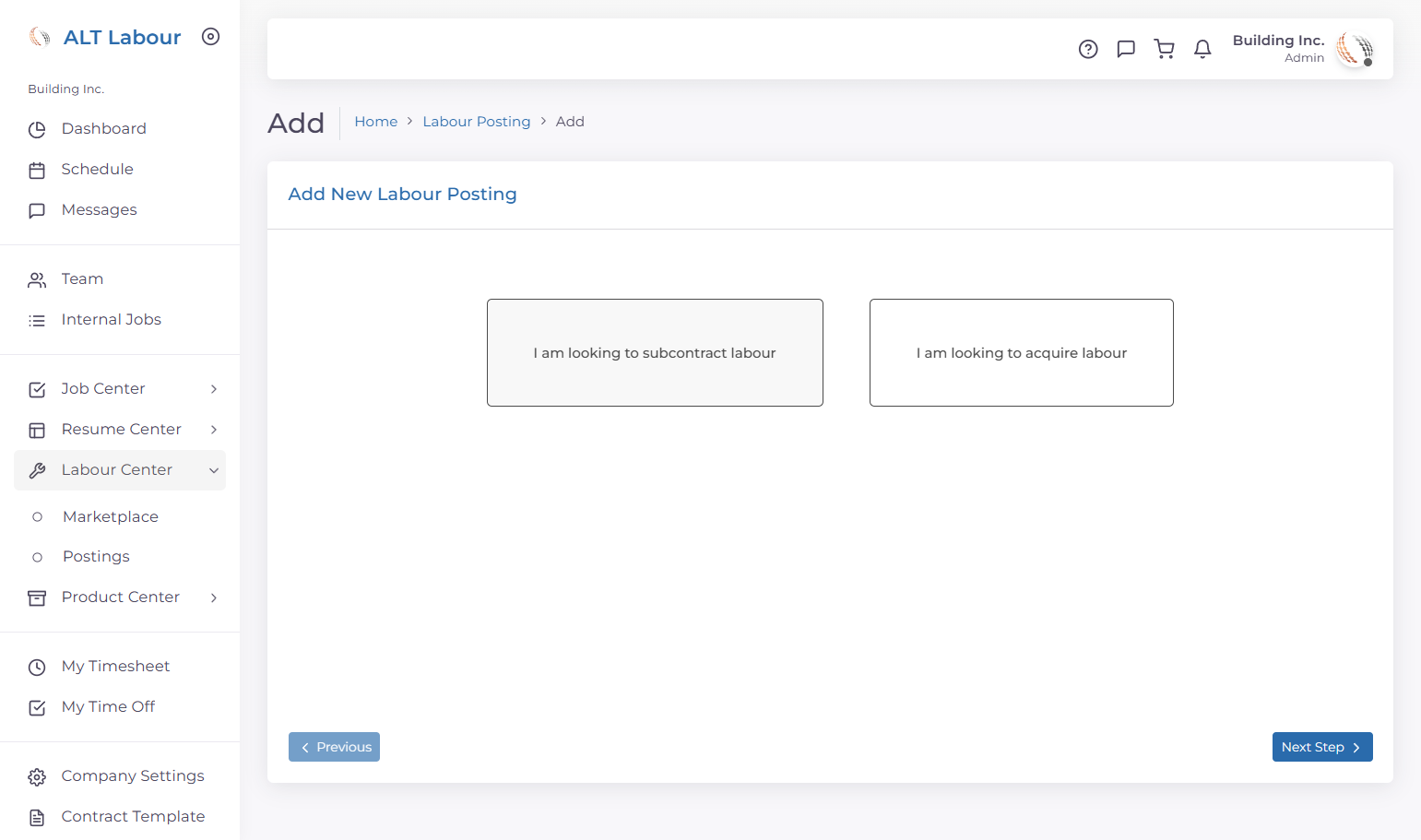This screenshot has height=840, width=1421.
Task: Open Marketplace under Labour Center
Action: 111,516
